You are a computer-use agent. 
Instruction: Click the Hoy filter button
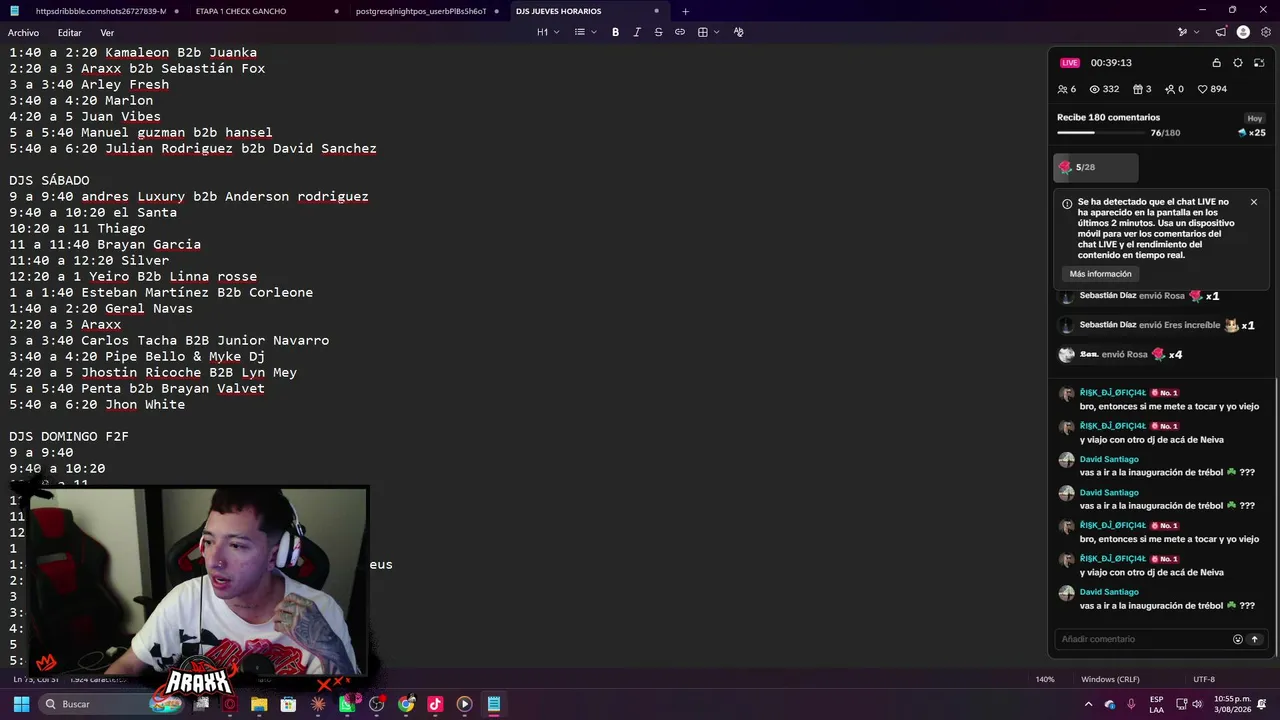(1255, 118)
